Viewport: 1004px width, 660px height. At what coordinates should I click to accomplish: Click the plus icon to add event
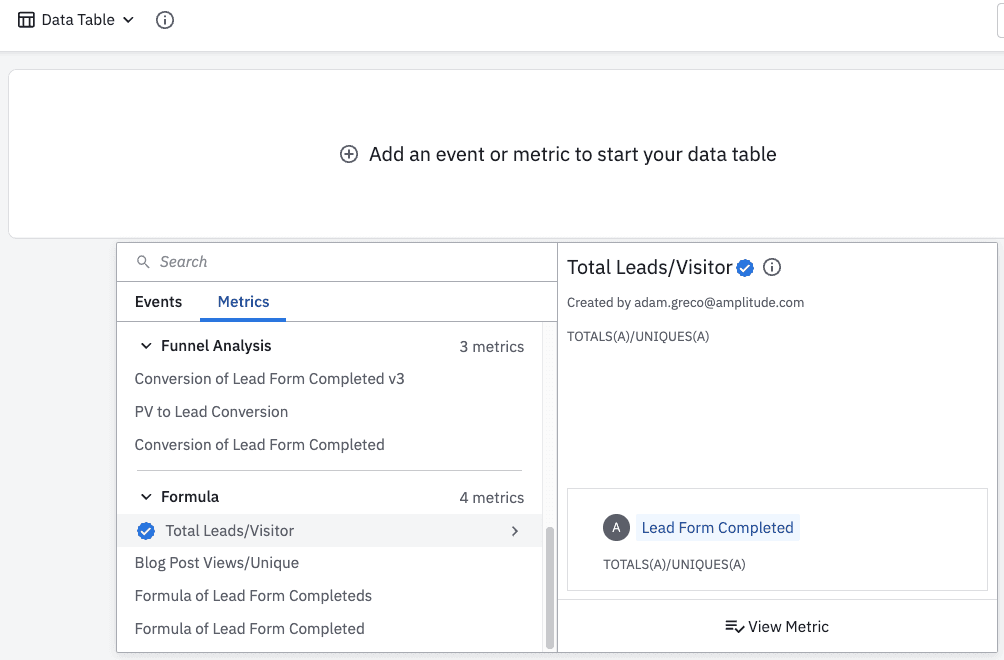coord(349,154)
